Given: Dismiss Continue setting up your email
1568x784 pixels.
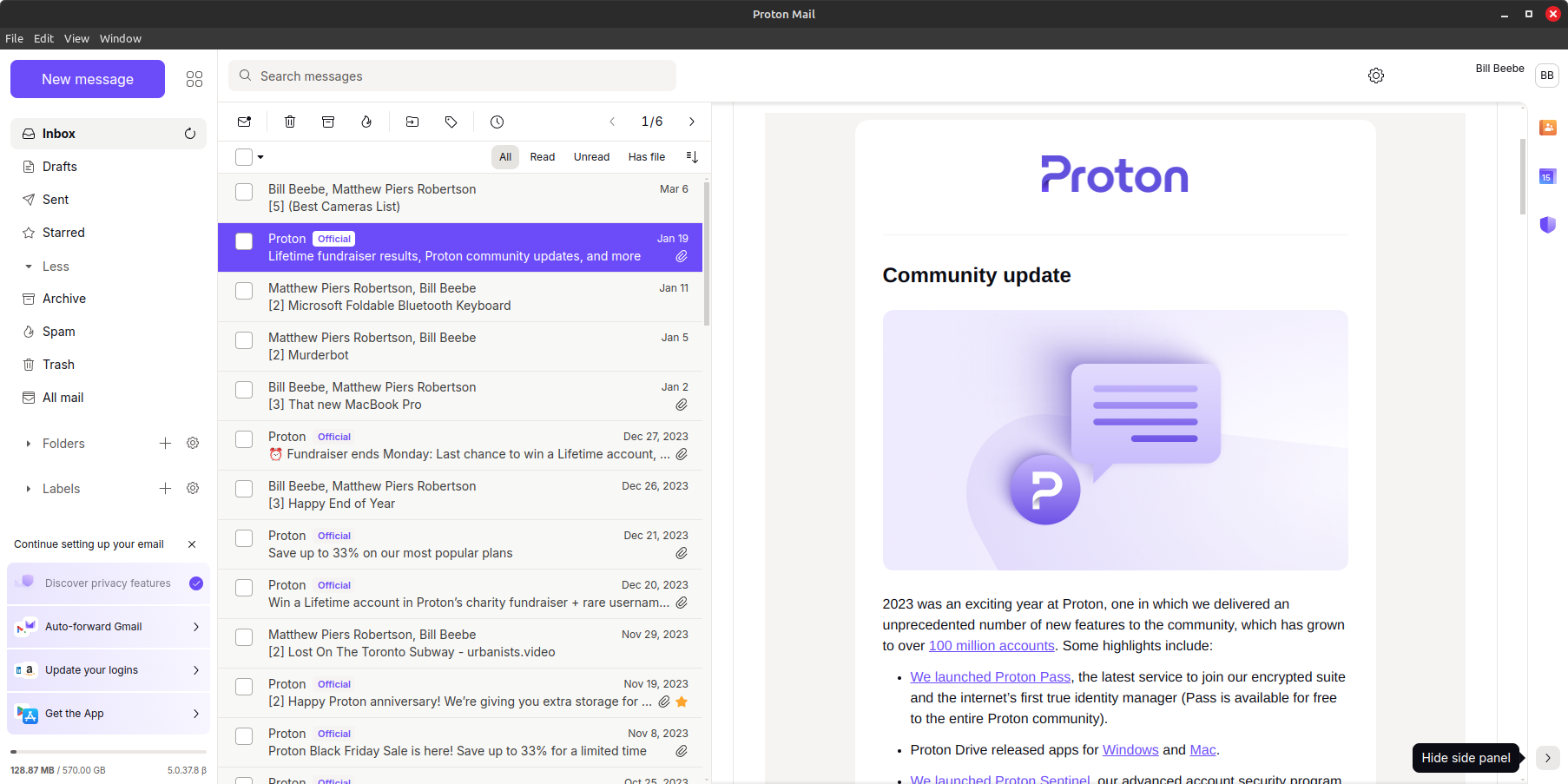Looking at the screenshot, I should pos(192,544).
